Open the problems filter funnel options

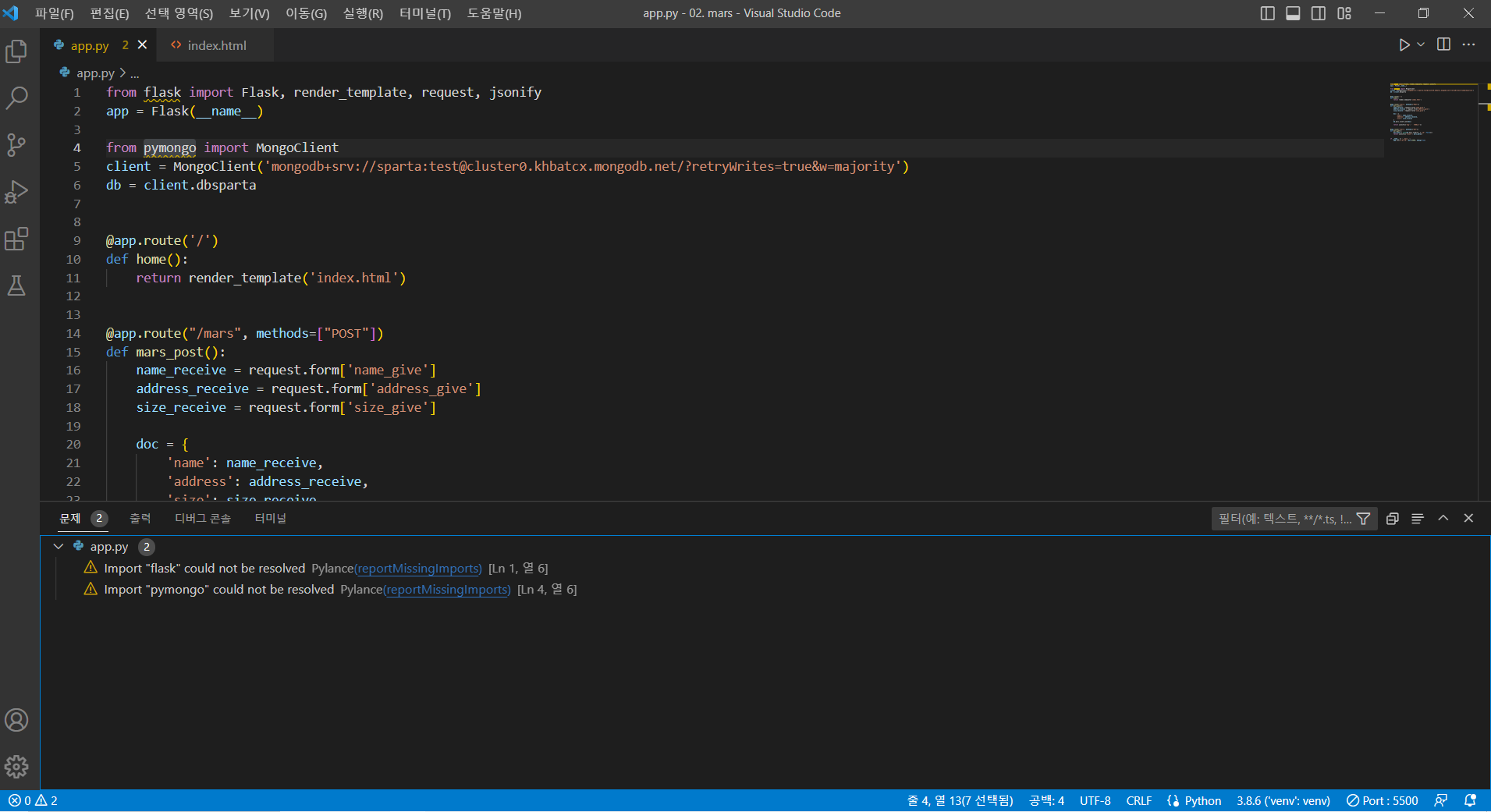1363,519
